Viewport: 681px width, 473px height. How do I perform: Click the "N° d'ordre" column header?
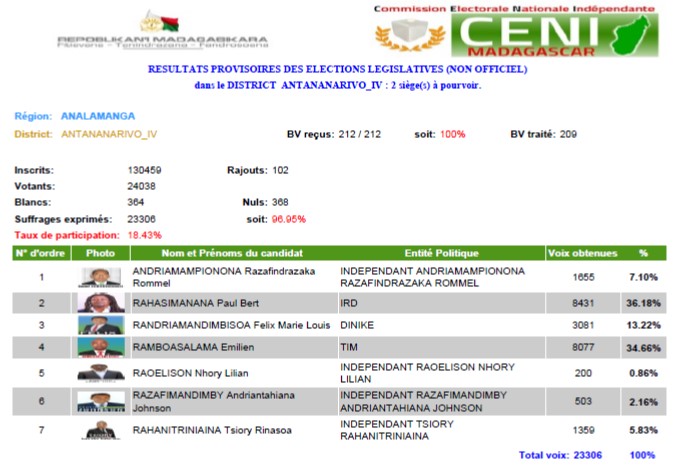(x=41, y=253)
